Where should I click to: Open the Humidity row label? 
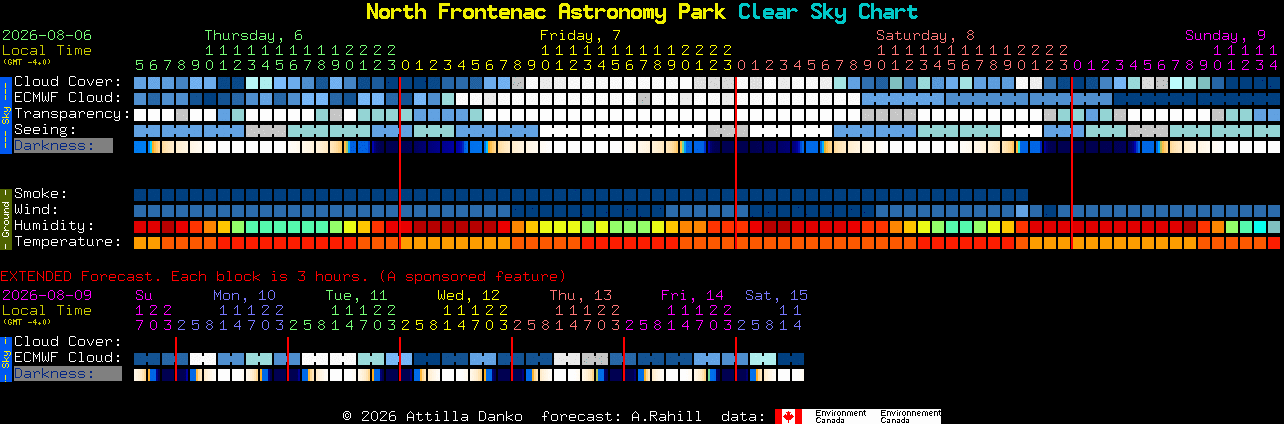[54, 226]
